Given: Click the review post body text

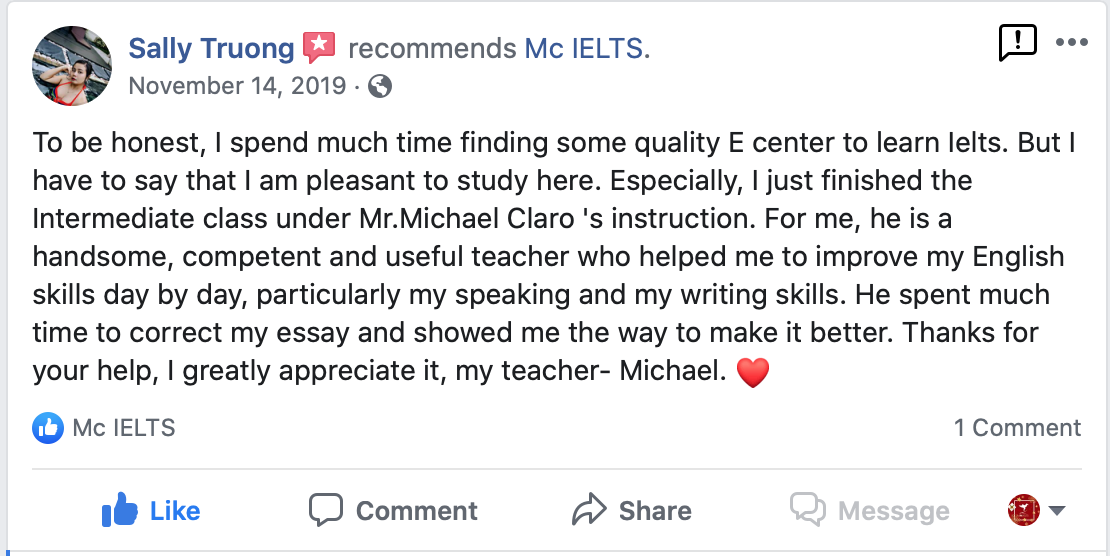Looking at the screenshot, I should click(x=550, y=257).
